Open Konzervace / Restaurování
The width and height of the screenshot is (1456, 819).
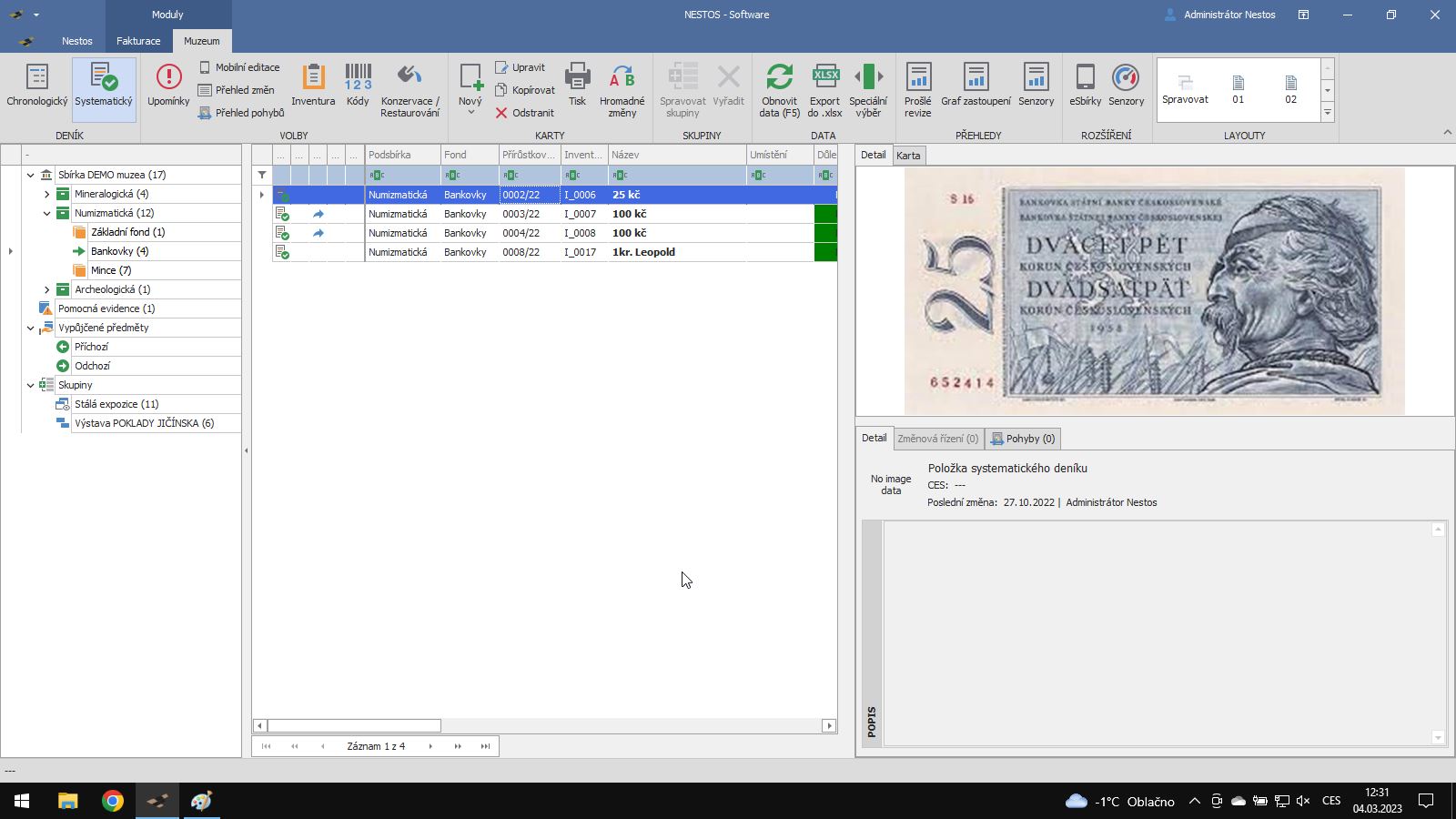click(409, 90)
